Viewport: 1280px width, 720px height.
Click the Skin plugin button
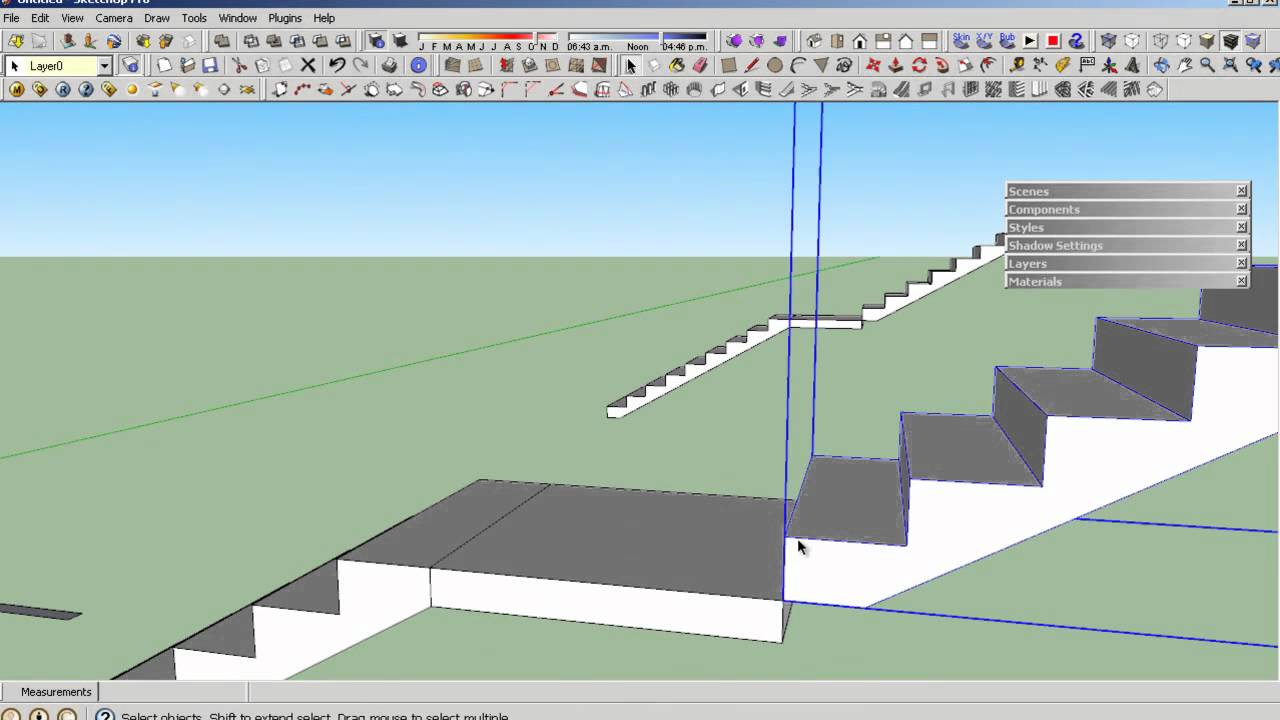[x=961, y=41]
